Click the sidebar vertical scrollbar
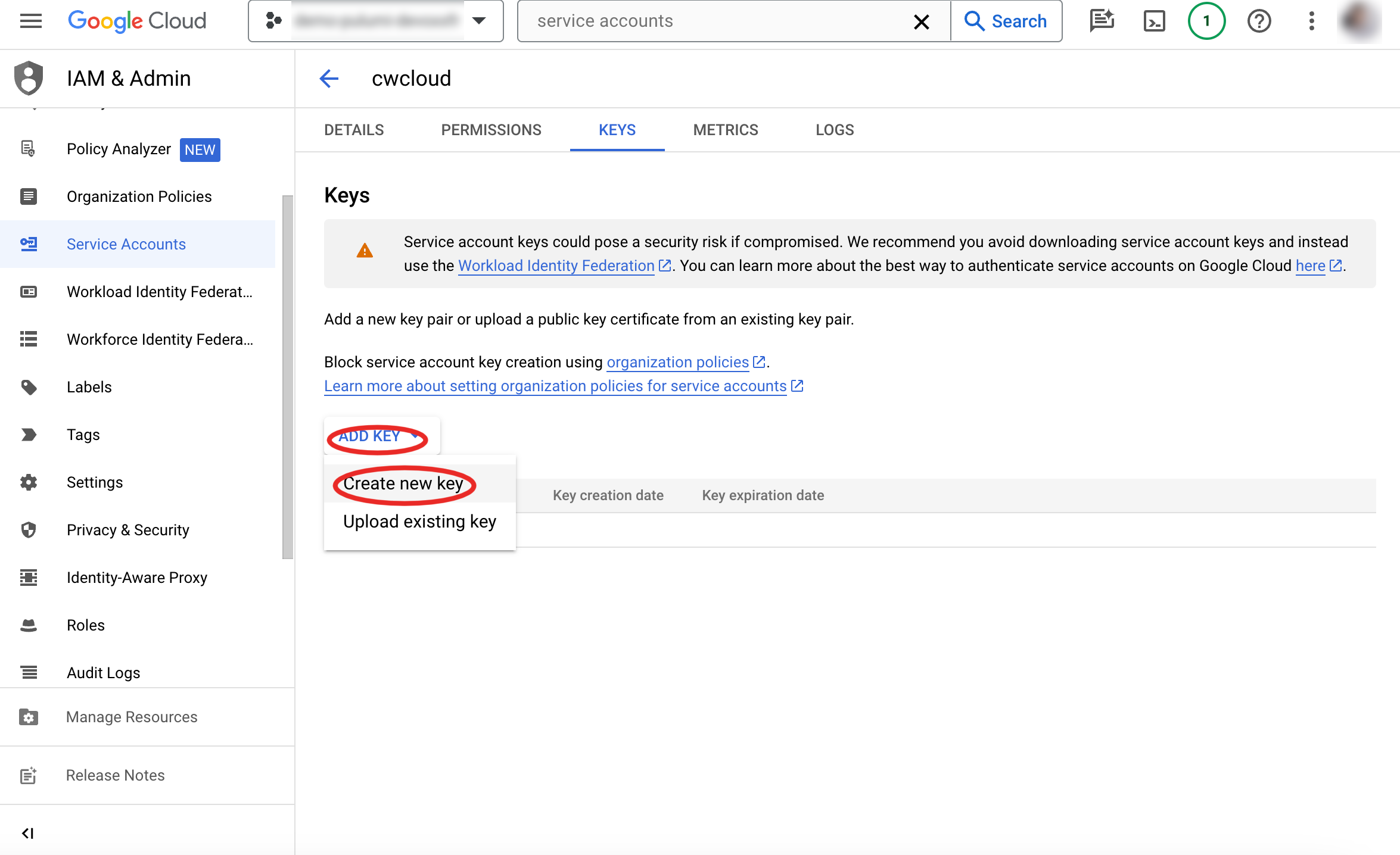 coord(288,376)
